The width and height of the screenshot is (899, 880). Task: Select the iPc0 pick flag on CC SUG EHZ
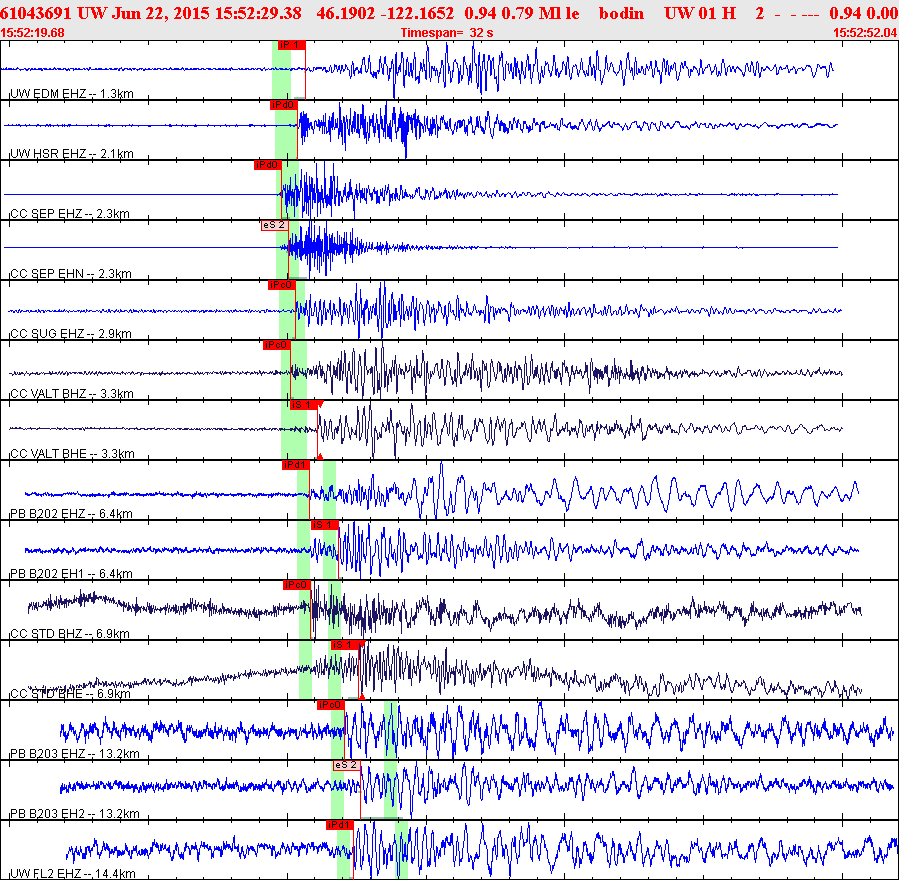click(282, 285)
